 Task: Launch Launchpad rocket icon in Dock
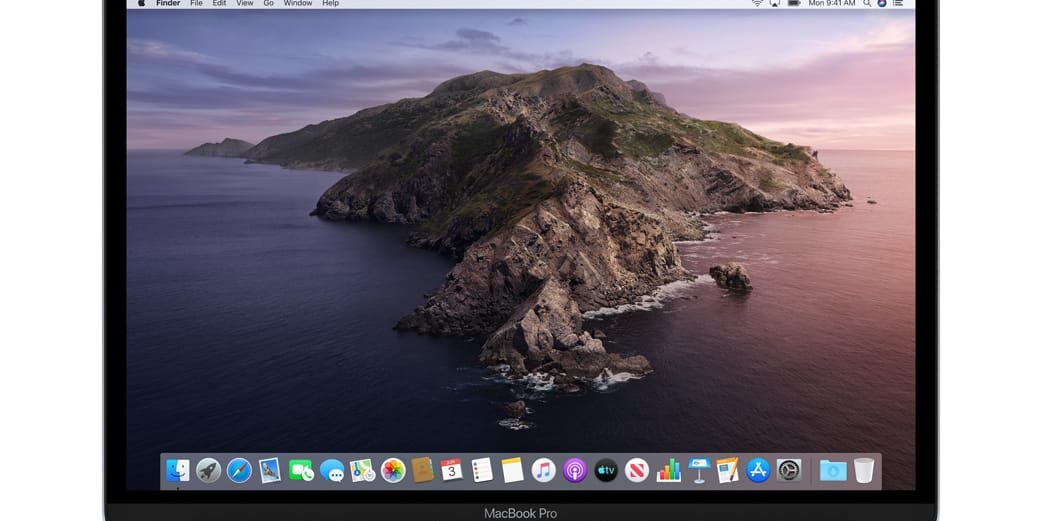click(x=208, y=470)
